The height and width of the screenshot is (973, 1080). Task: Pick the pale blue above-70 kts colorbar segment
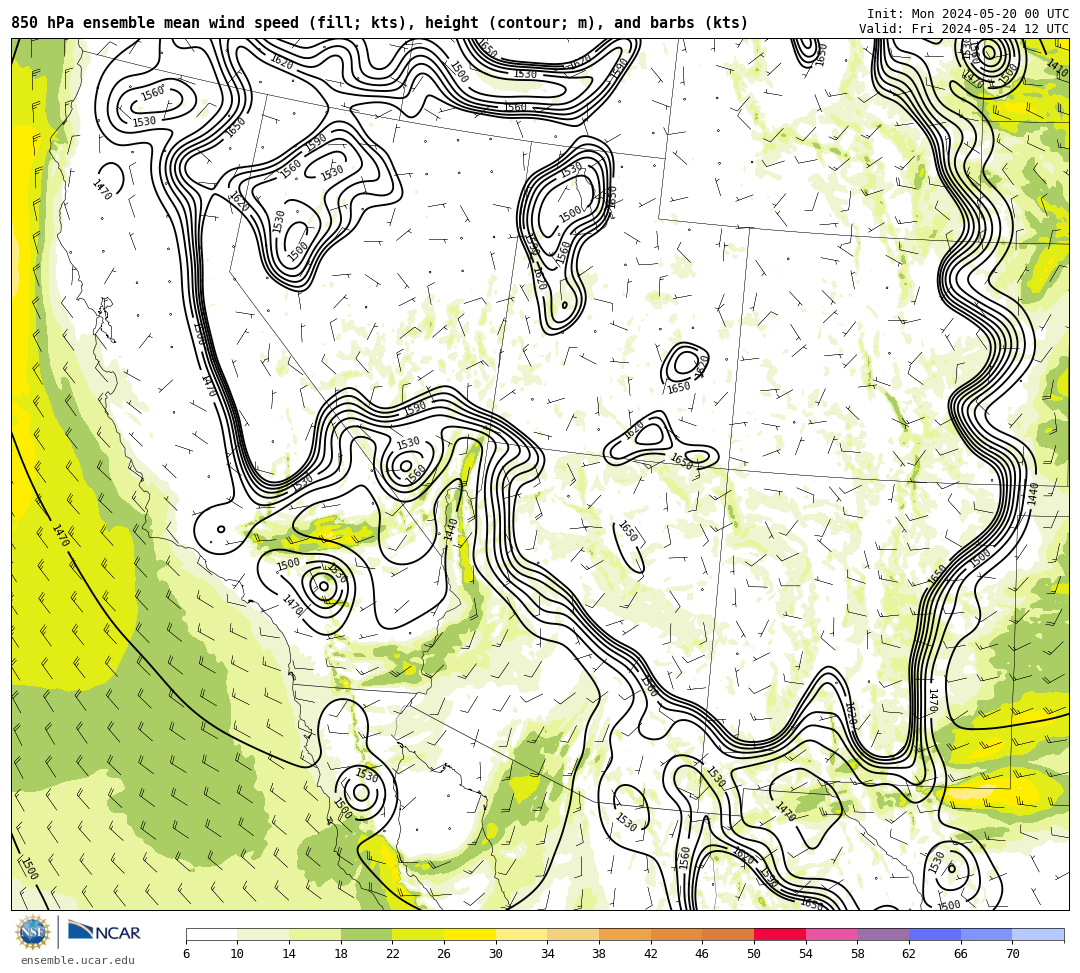1038,934
